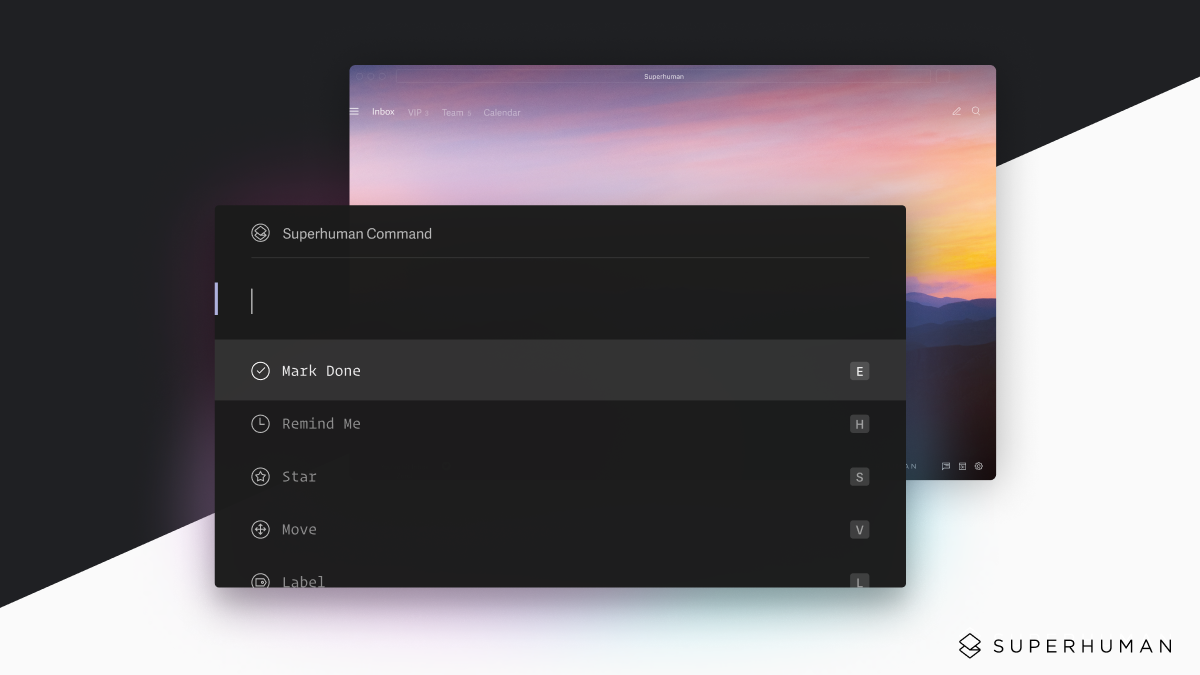Open search with the magnifying glass icon
The height and width of the screenshot is (675, 1200).
(976, 112)
